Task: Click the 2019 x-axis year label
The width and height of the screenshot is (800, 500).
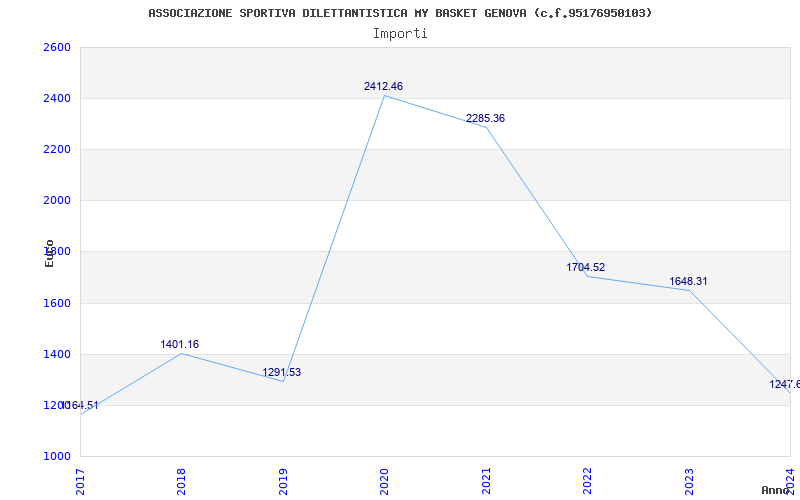Action: pos(283,482)
